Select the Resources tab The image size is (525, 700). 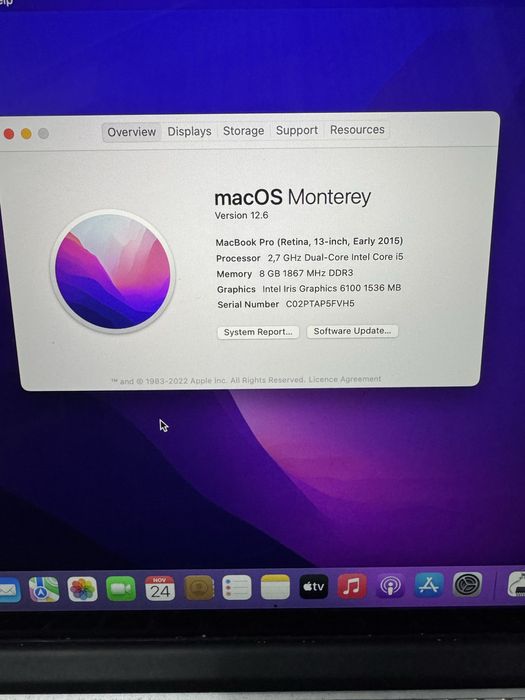point(357,129)
